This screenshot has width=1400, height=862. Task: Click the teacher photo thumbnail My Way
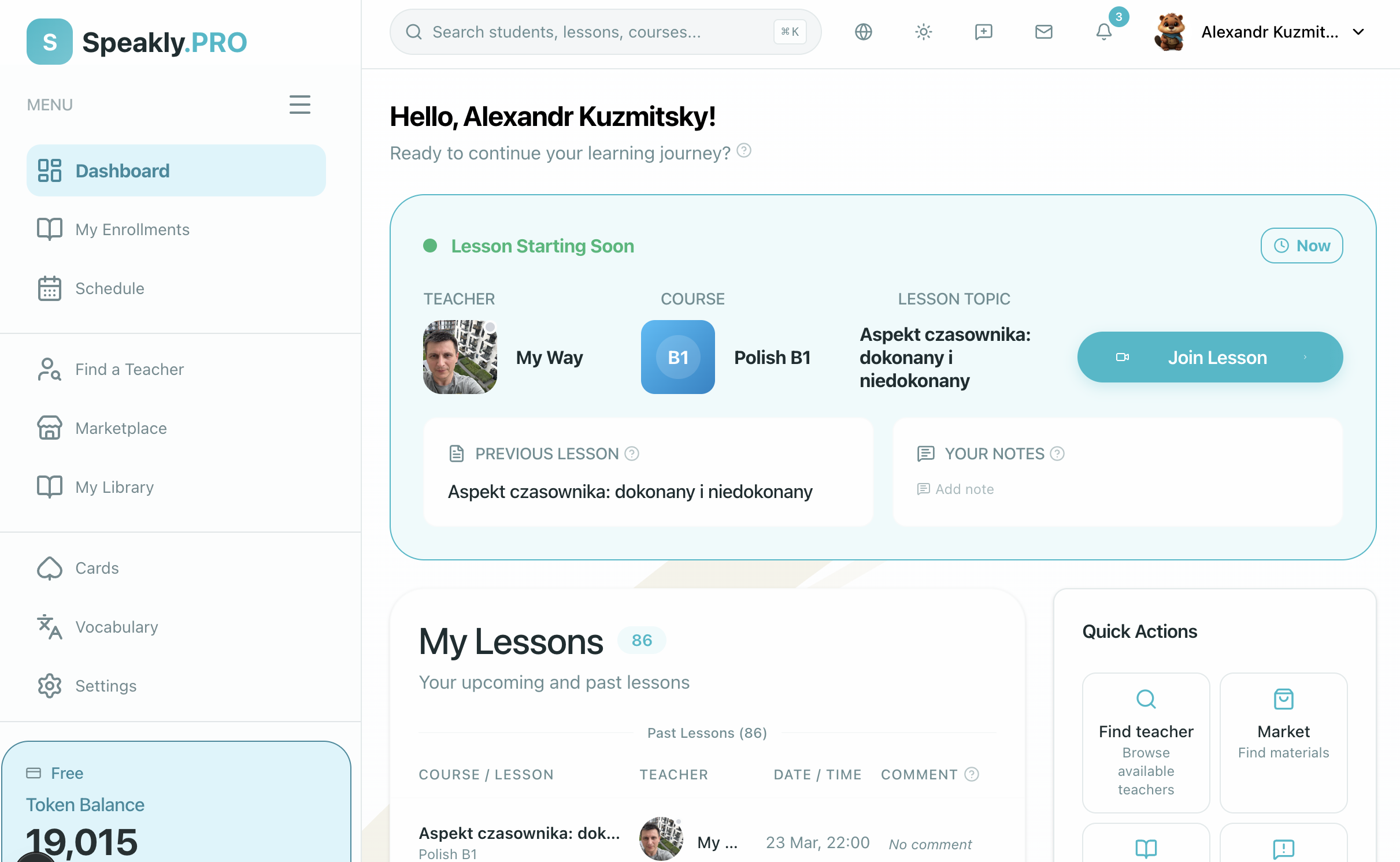(460, 357)
